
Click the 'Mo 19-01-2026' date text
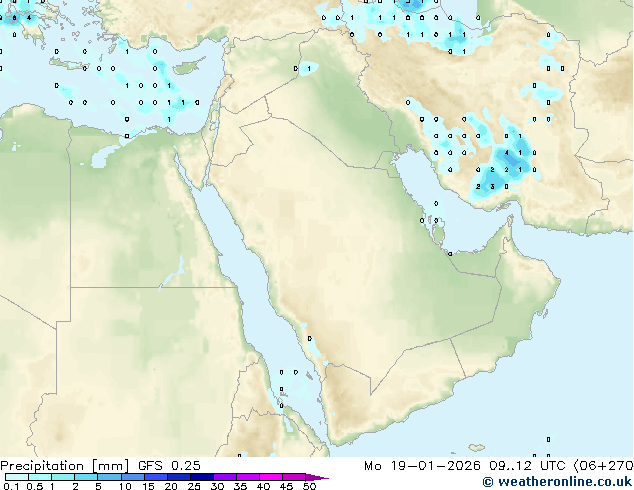pos(422,466)
